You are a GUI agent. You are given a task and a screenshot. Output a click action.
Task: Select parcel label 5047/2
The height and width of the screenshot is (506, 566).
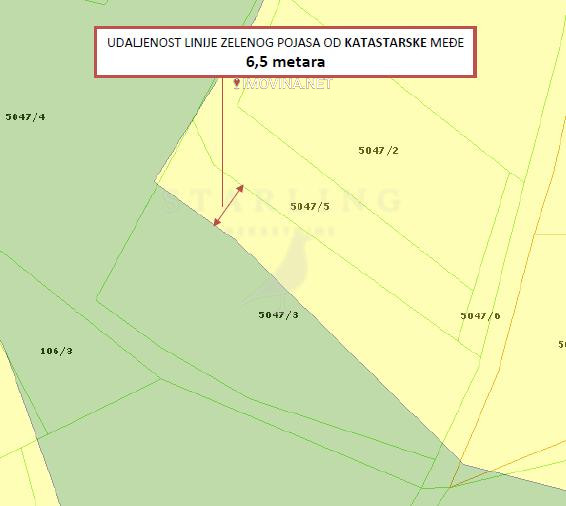(378, 151)
